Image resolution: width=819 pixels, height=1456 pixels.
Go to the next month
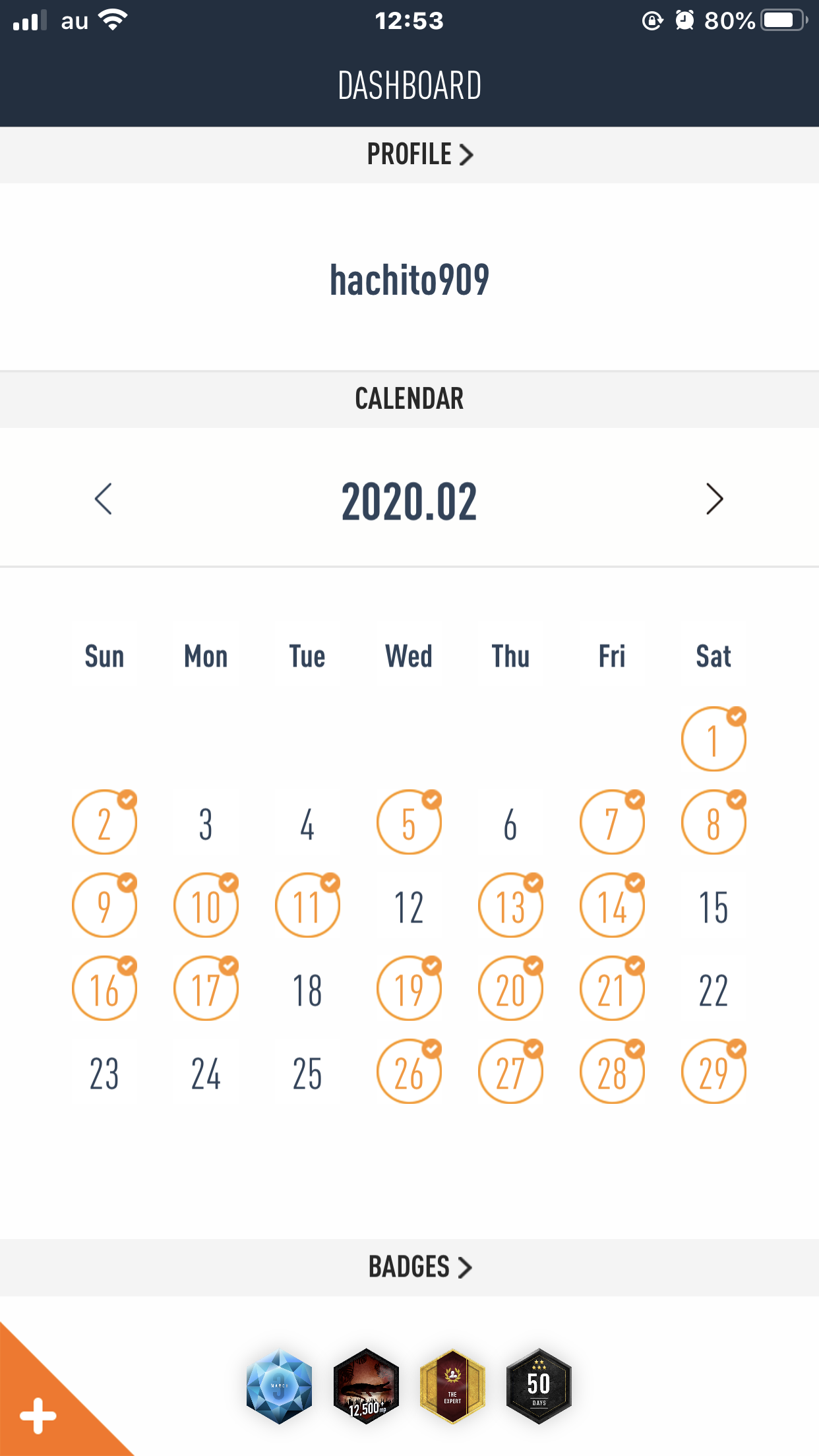point(714,499)
